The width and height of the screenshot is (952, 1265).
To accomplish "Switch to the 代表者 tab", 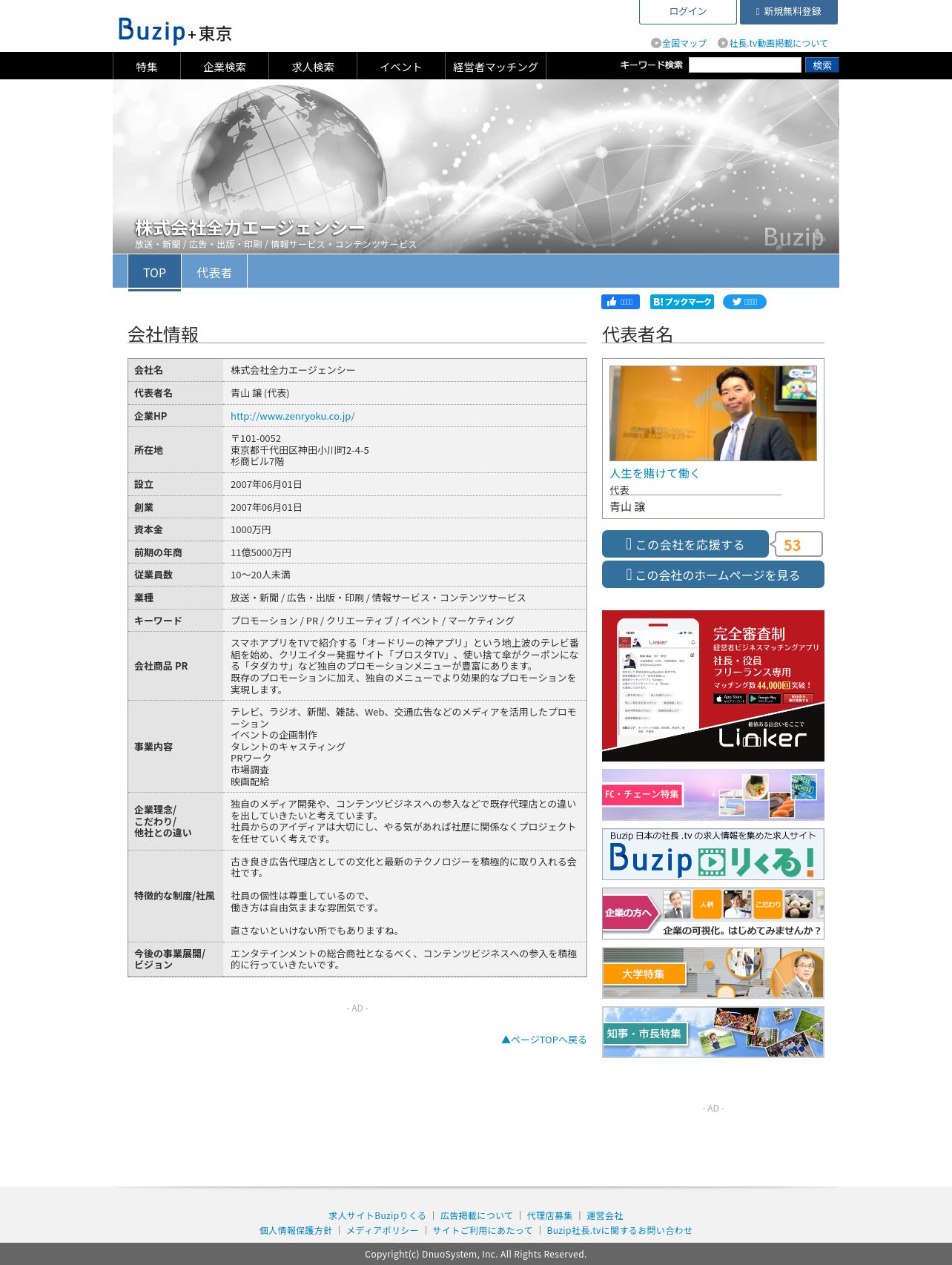I will (214, 272).
